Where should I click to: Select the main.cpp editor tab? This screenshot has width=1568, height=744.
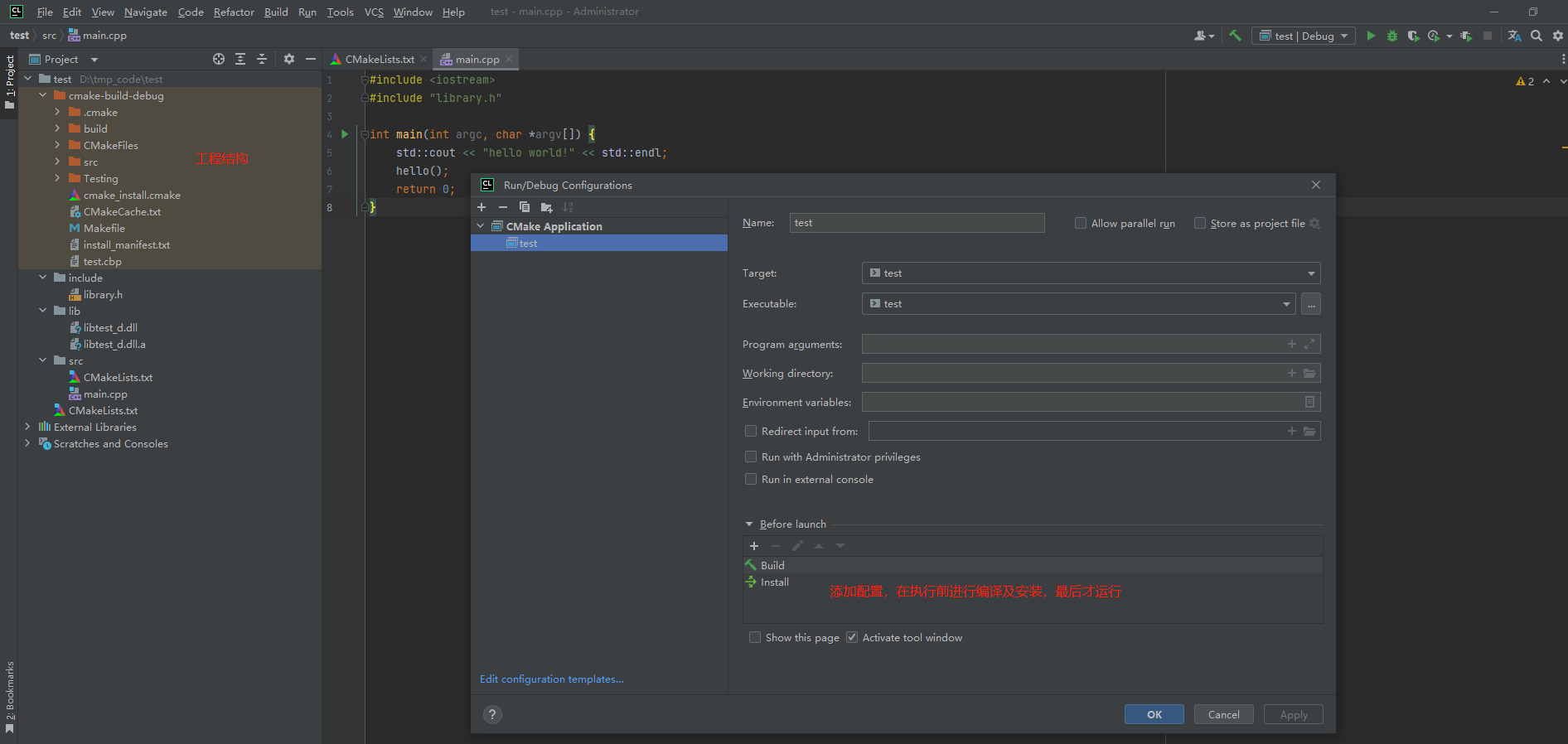[477, 59]
